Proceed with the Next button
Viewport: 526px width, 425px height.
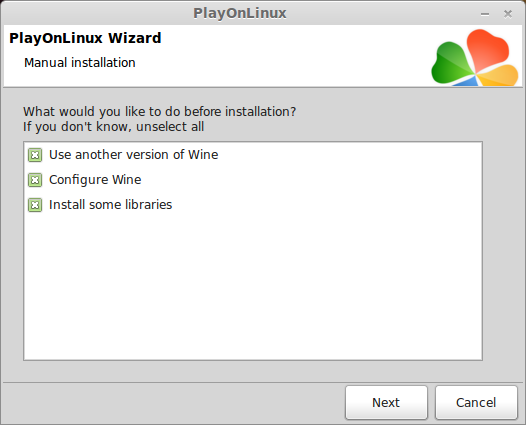pyautogui.click(x=386, y=403)
